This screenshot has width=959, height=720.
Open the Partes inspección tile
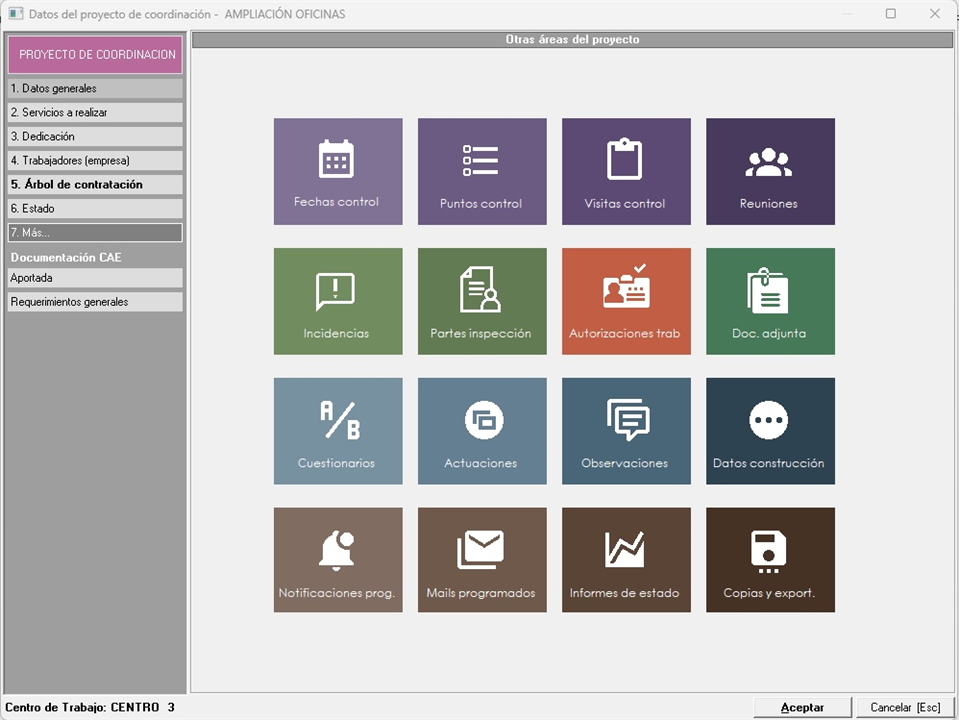[482, 301]
